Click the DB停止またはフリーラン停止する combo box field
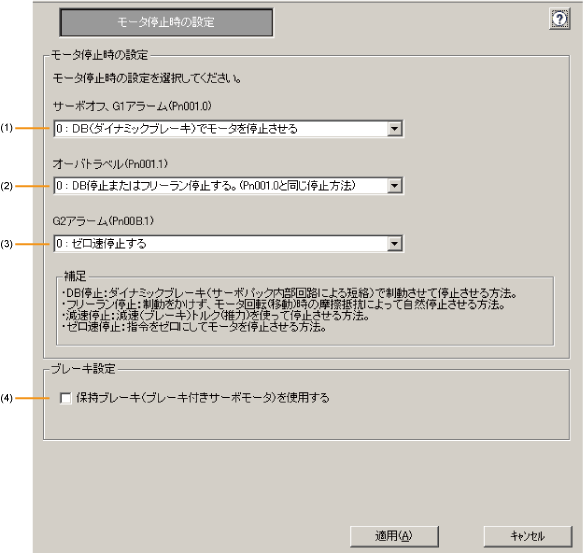This screenshot has height=554, width=583. (x=228, y=186)
